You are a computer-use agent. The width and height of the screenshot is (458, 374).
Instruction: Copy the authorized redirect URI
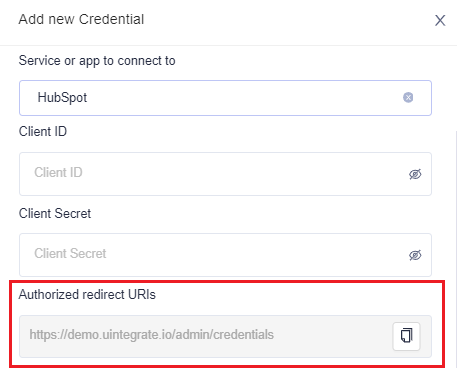[x=406, y=336]
